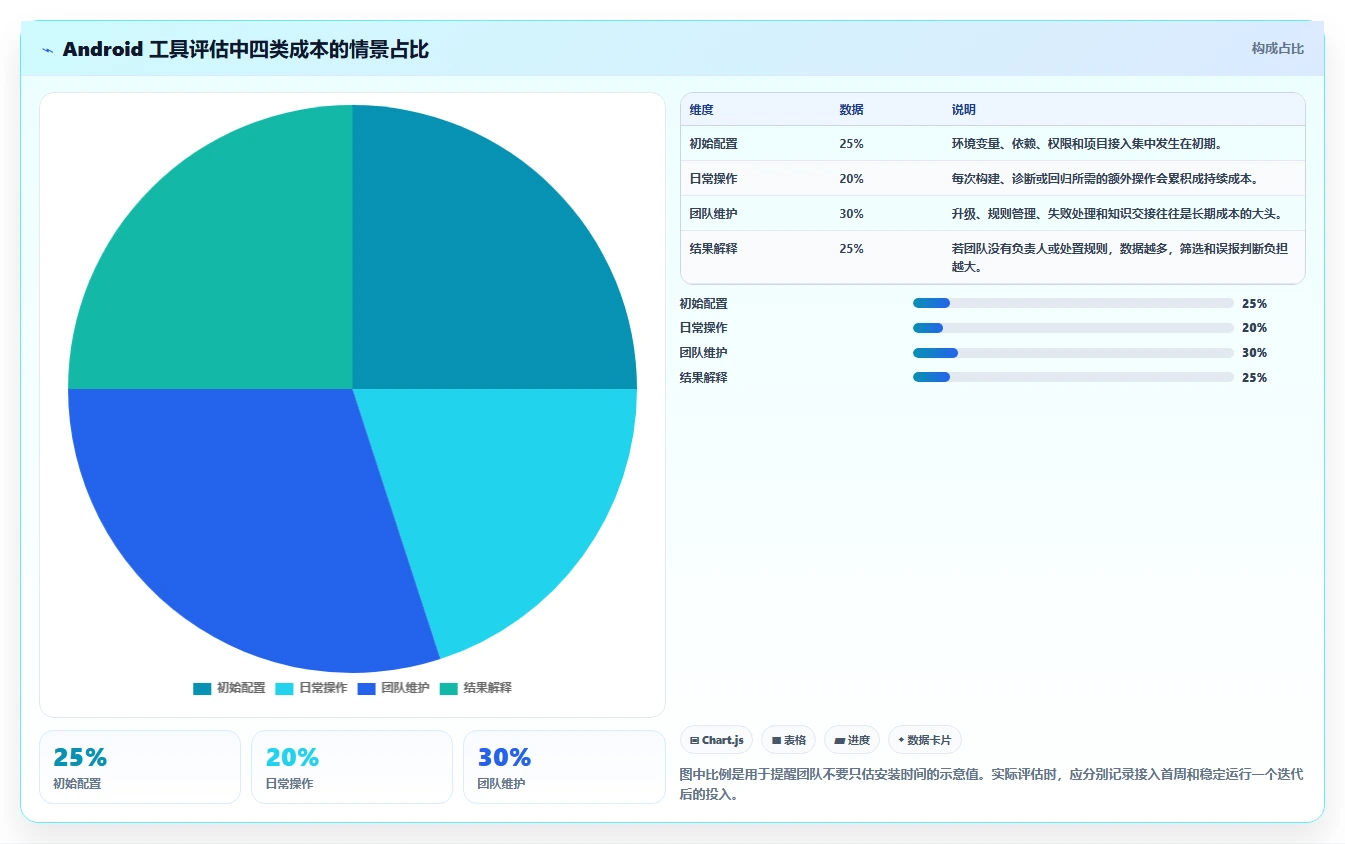Click the Chart.js tag chip
The height and width of the screenshot is (844, 1345).
tap(716, 740)
